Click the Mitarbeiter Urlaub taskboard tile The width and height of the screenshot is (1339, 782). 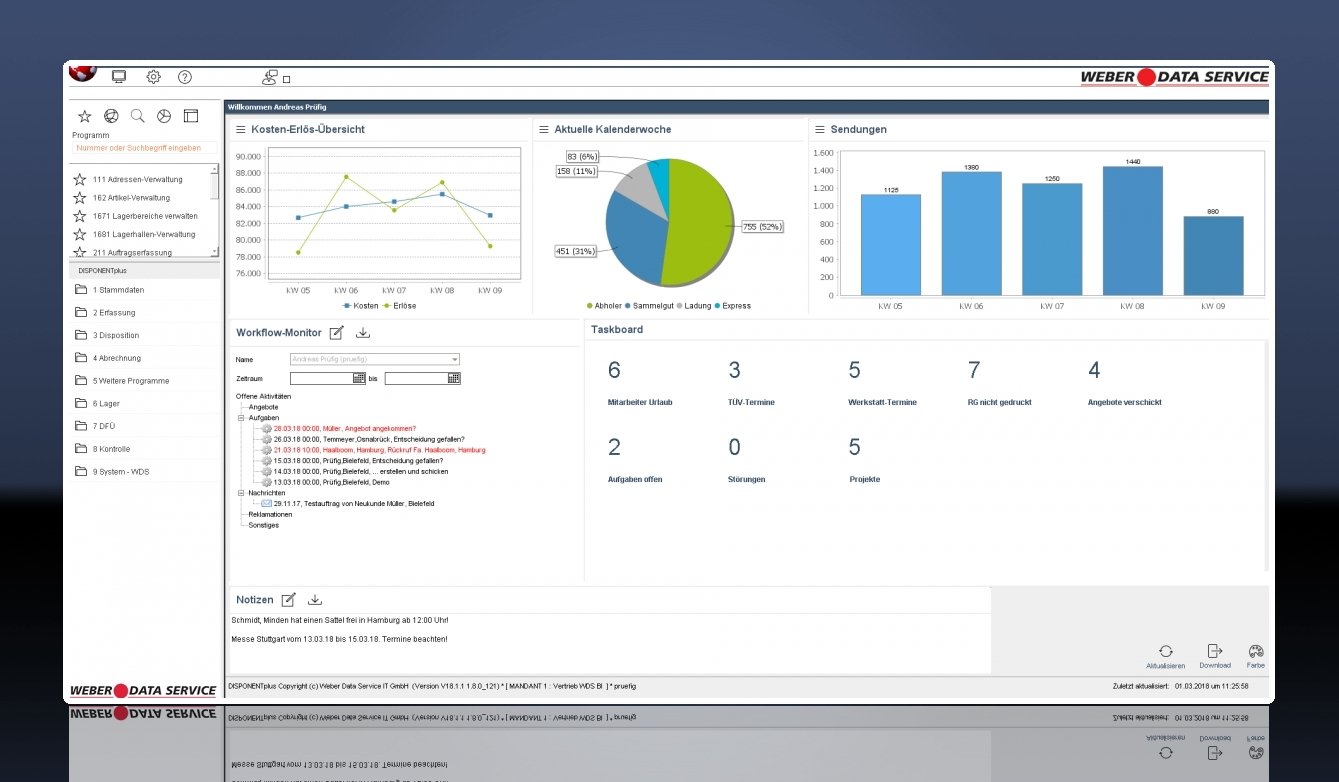click(x=640, y=384)
